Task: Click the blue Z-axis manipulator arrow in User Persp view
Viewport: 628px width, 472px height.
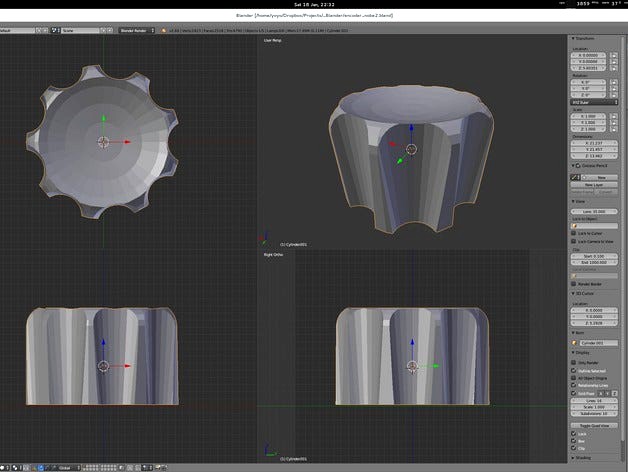Action: pyautogui.click(x=411, y=130)
